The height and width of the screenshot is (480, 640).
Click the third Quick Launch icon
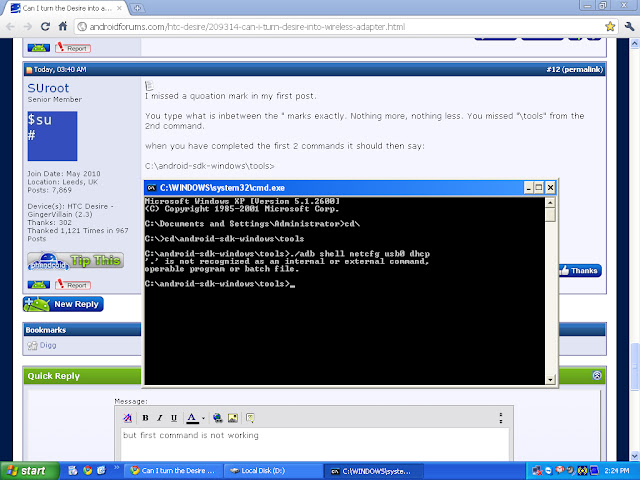pyautogui.click(x=102, y=471)
